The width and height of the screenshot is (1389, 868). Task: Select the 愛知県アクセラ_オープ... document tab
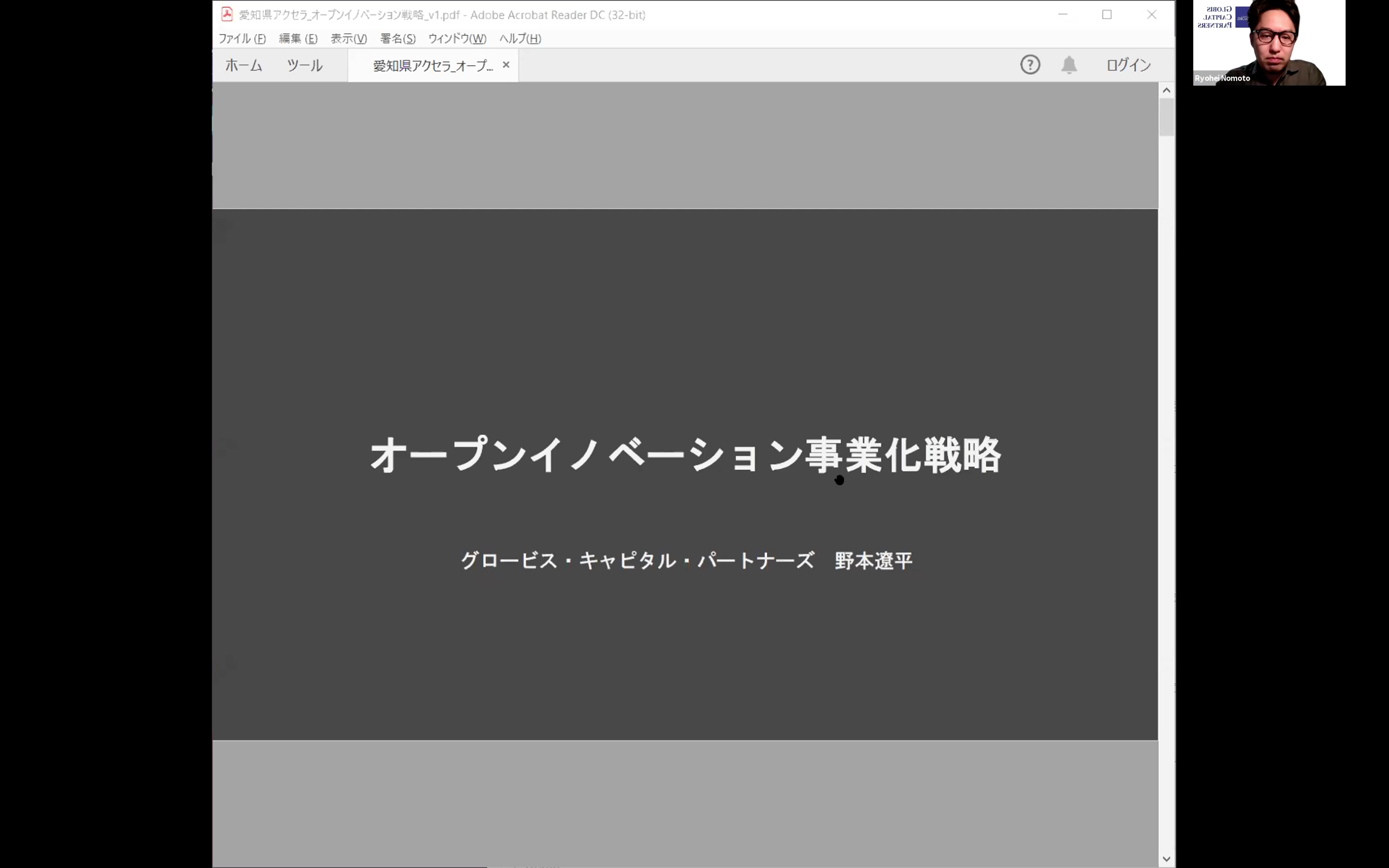pos(433,66)
